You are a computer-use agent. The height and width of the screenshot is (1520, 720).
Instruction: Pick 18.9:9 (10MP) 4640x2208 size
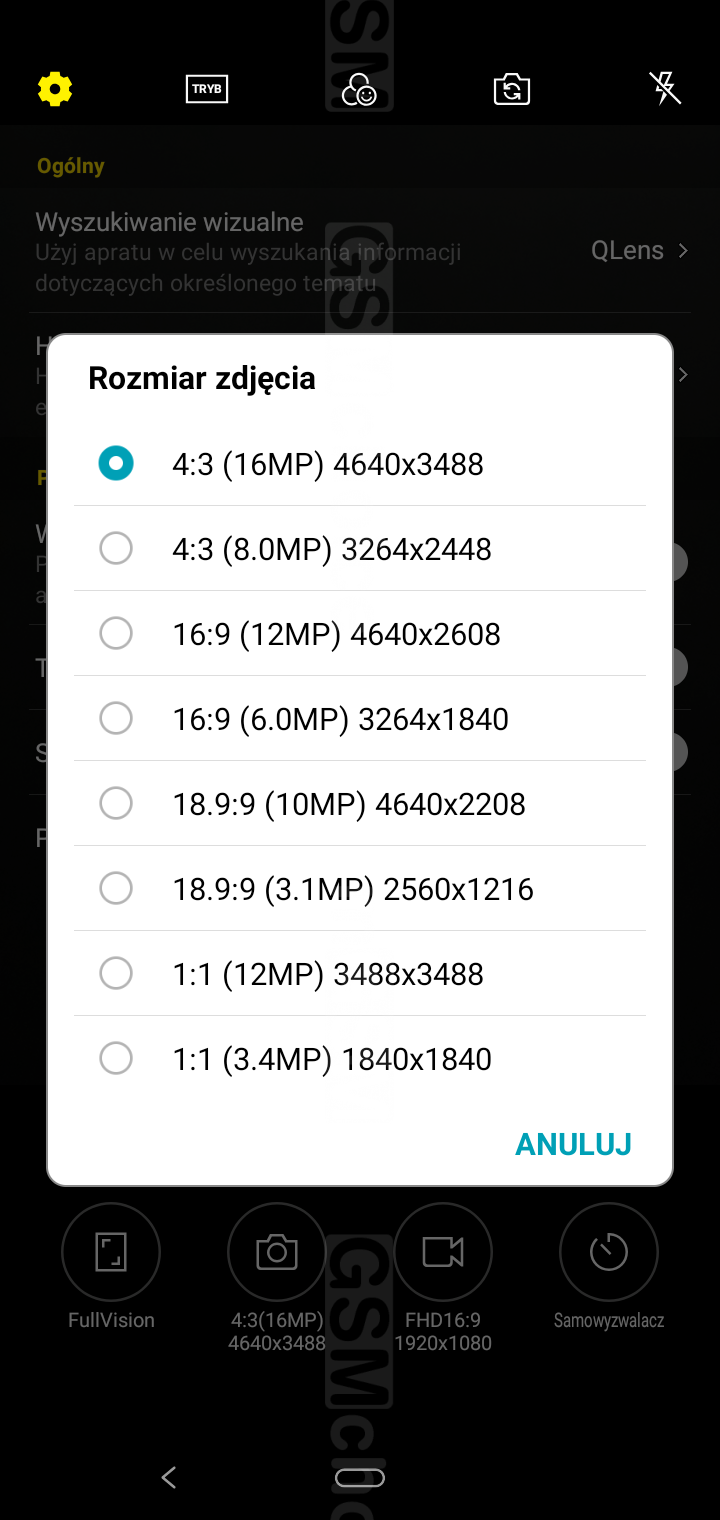coord(349,804)
